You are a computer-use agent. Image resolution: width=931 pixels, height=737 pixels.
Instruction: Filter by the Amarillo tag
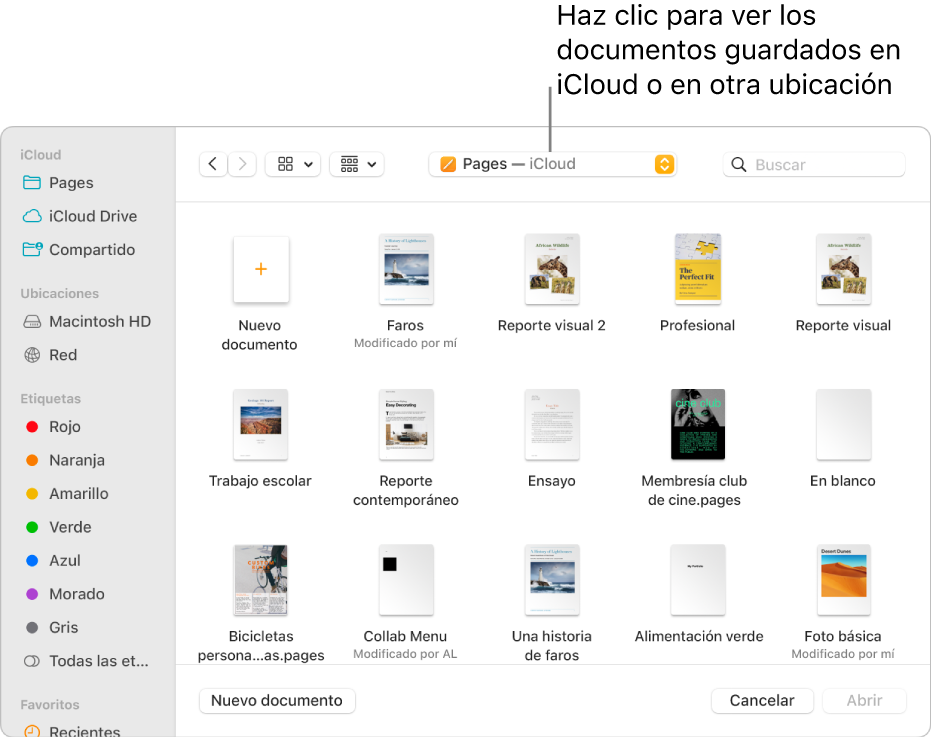[x=67, y=494]
